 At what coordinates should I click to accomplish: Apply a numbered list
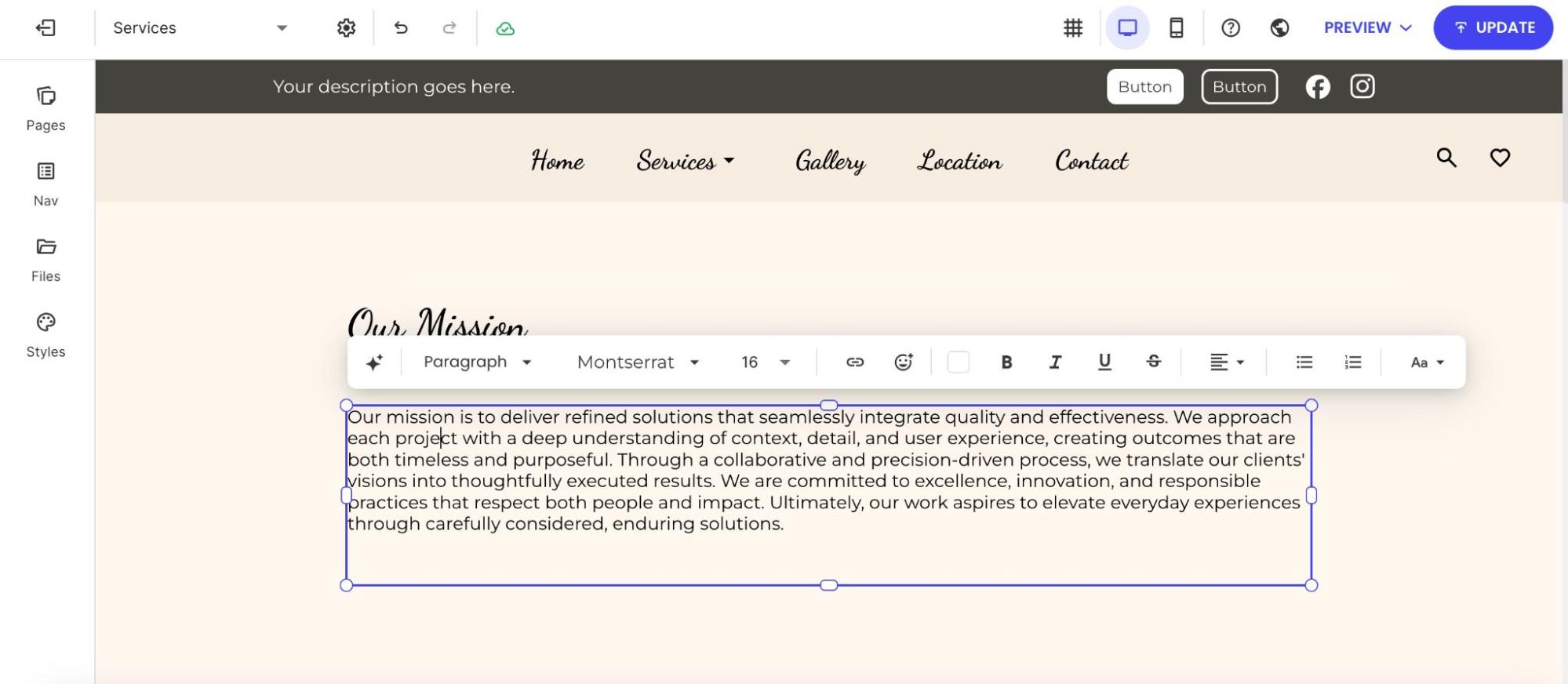coord(1353,362)
